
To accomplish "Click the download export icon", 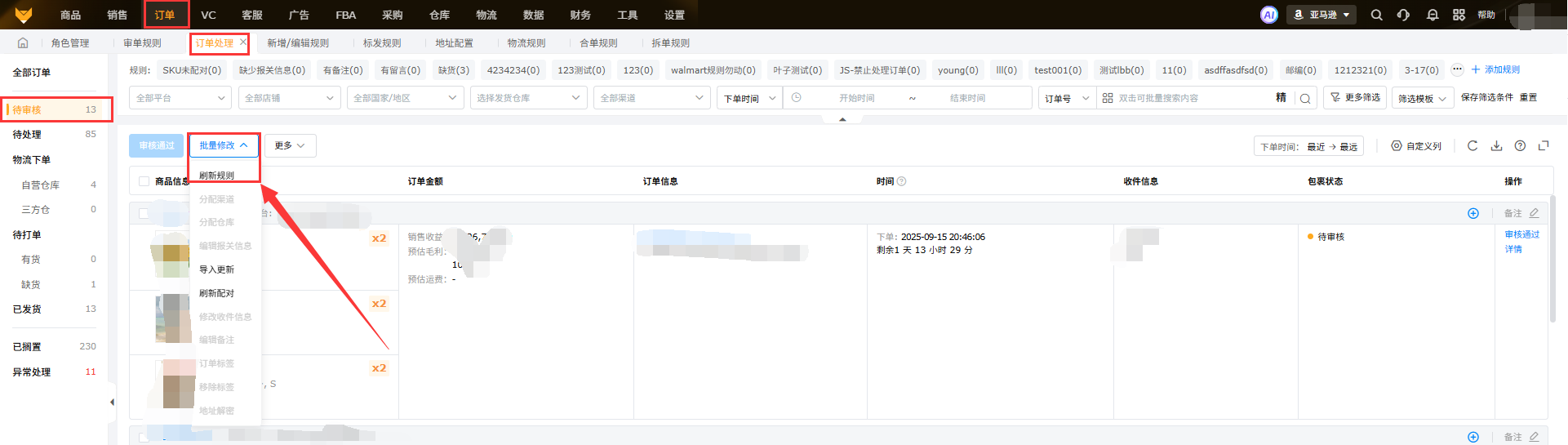I will [x=1496, y=146].
